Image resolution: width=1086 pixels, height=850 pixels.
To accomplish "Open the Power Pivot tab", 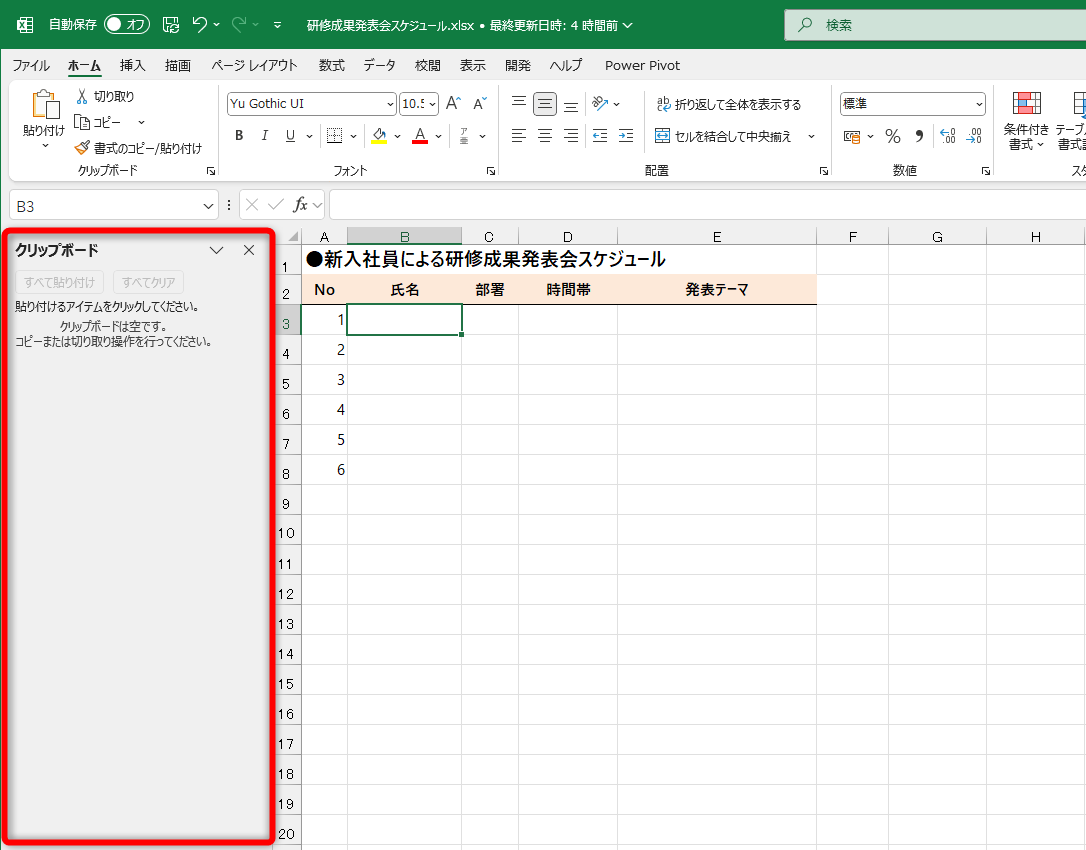I will point(641,65).
